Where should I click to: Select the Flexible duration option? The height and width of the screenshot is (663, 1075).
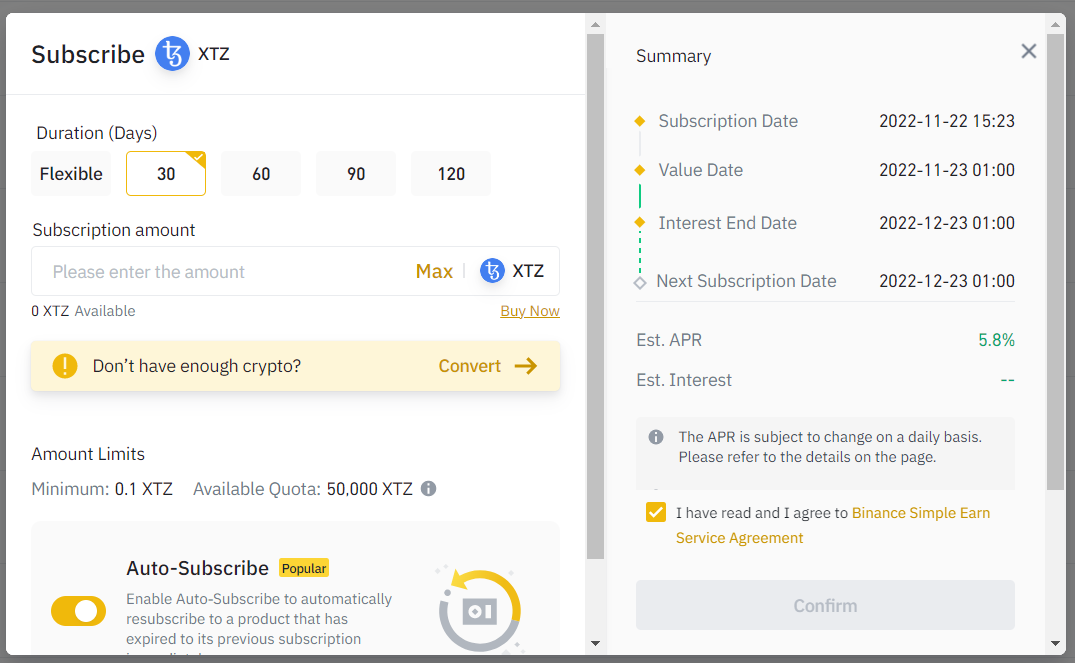(70, 173)
